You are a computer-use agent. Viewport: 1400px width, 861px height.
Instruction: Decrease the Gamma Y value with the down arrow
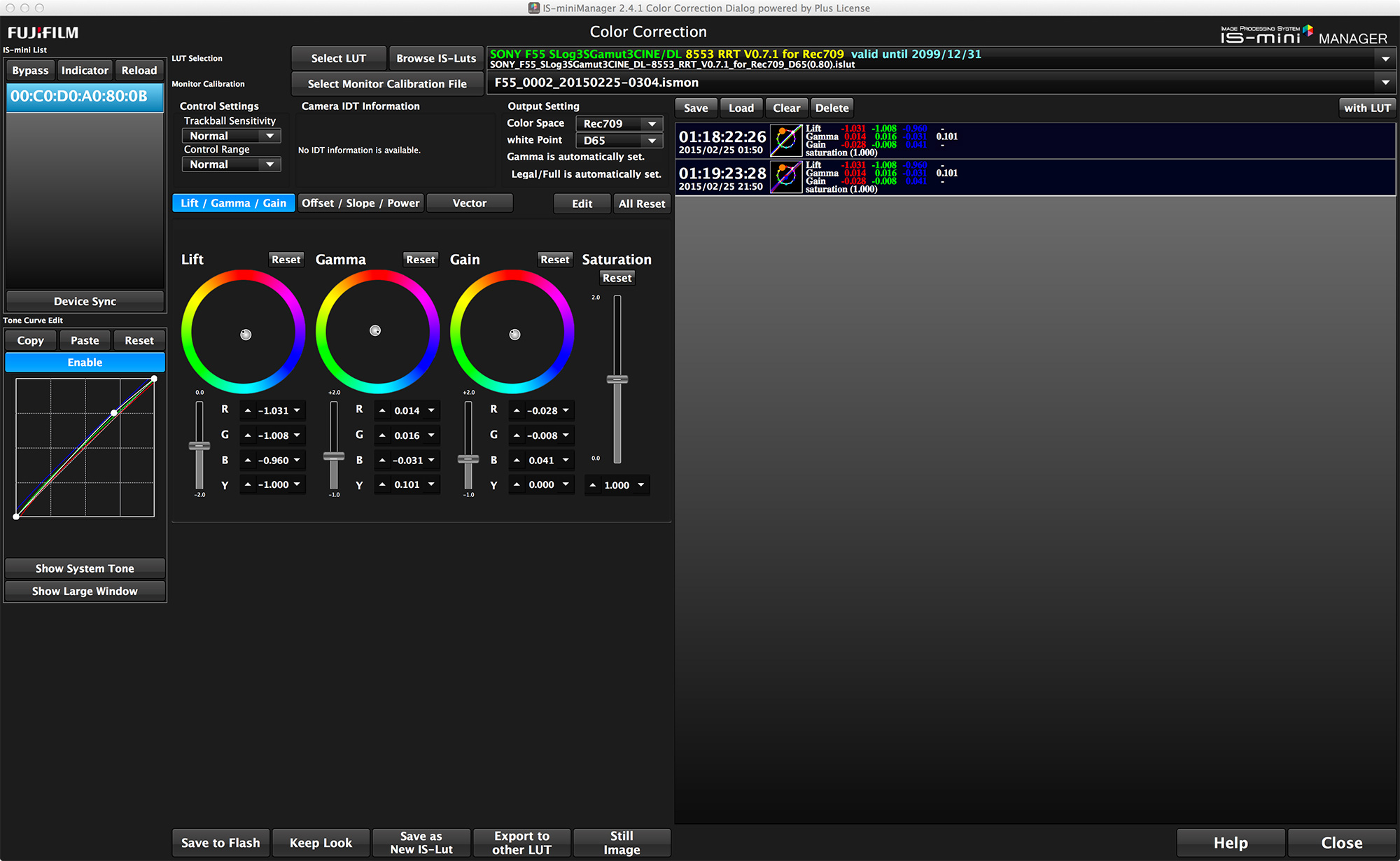point(431,484)
